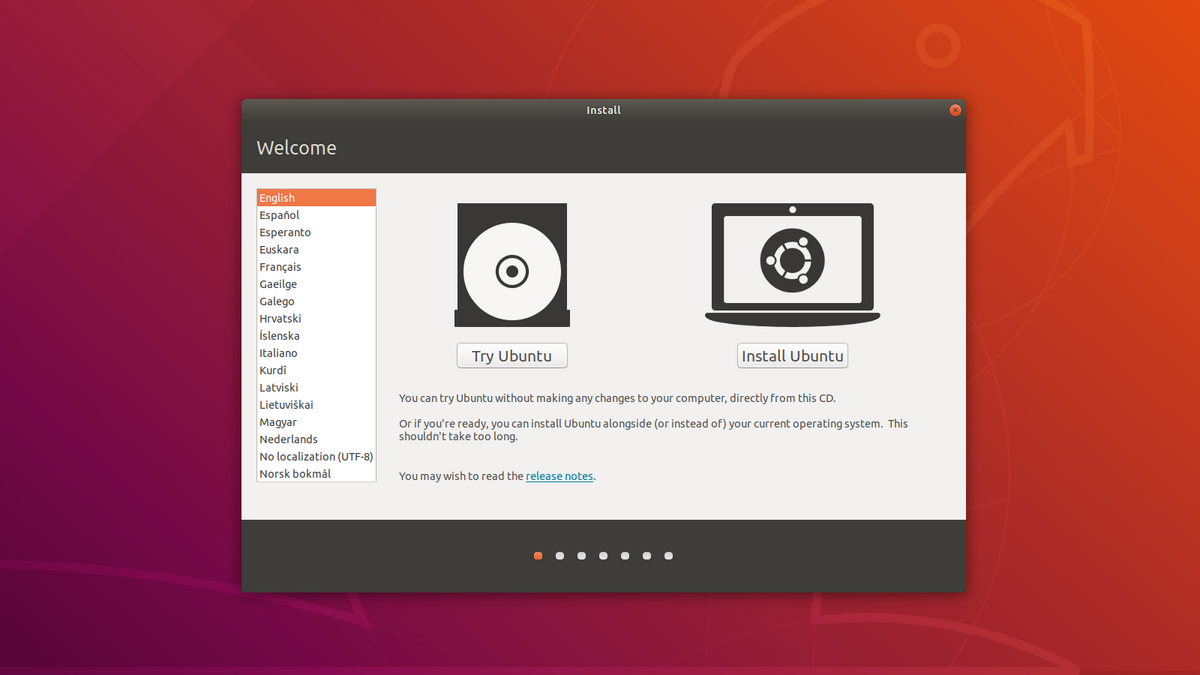The height and width of the screenshot is (675, 1200).
Task: Click the Install Ubuntu button
Action: [793, 356]
